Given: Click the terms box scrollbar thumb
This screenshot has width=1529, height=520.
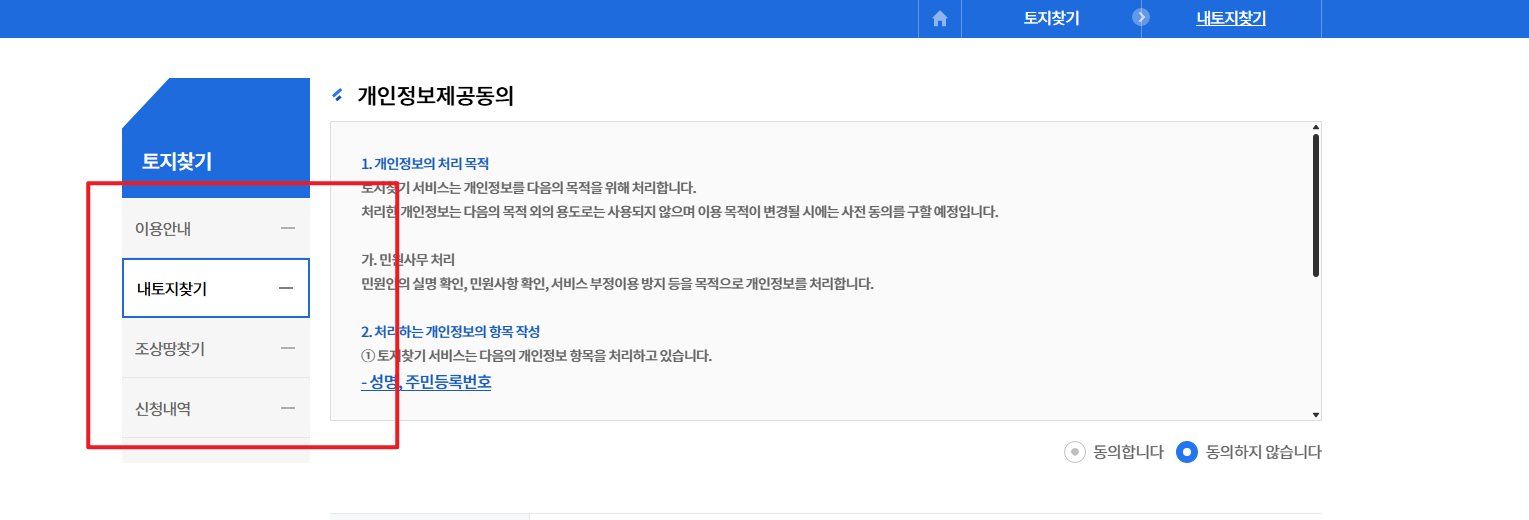Looking at the screenshot, I should tap(1316, 205).
